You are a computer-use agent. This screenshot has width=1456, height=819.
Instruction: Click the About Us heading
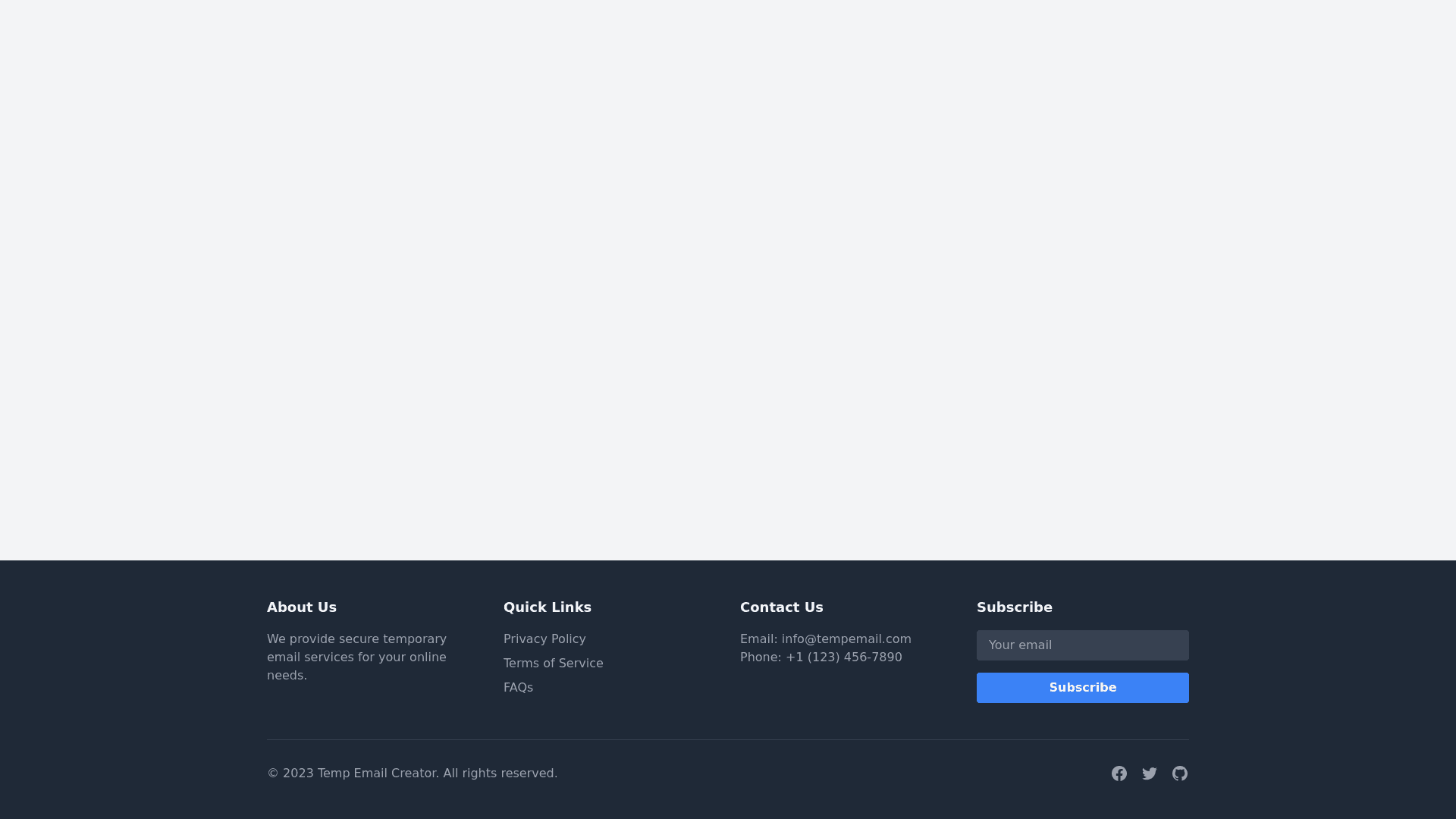pyautogui.click(x=302, y=607)
